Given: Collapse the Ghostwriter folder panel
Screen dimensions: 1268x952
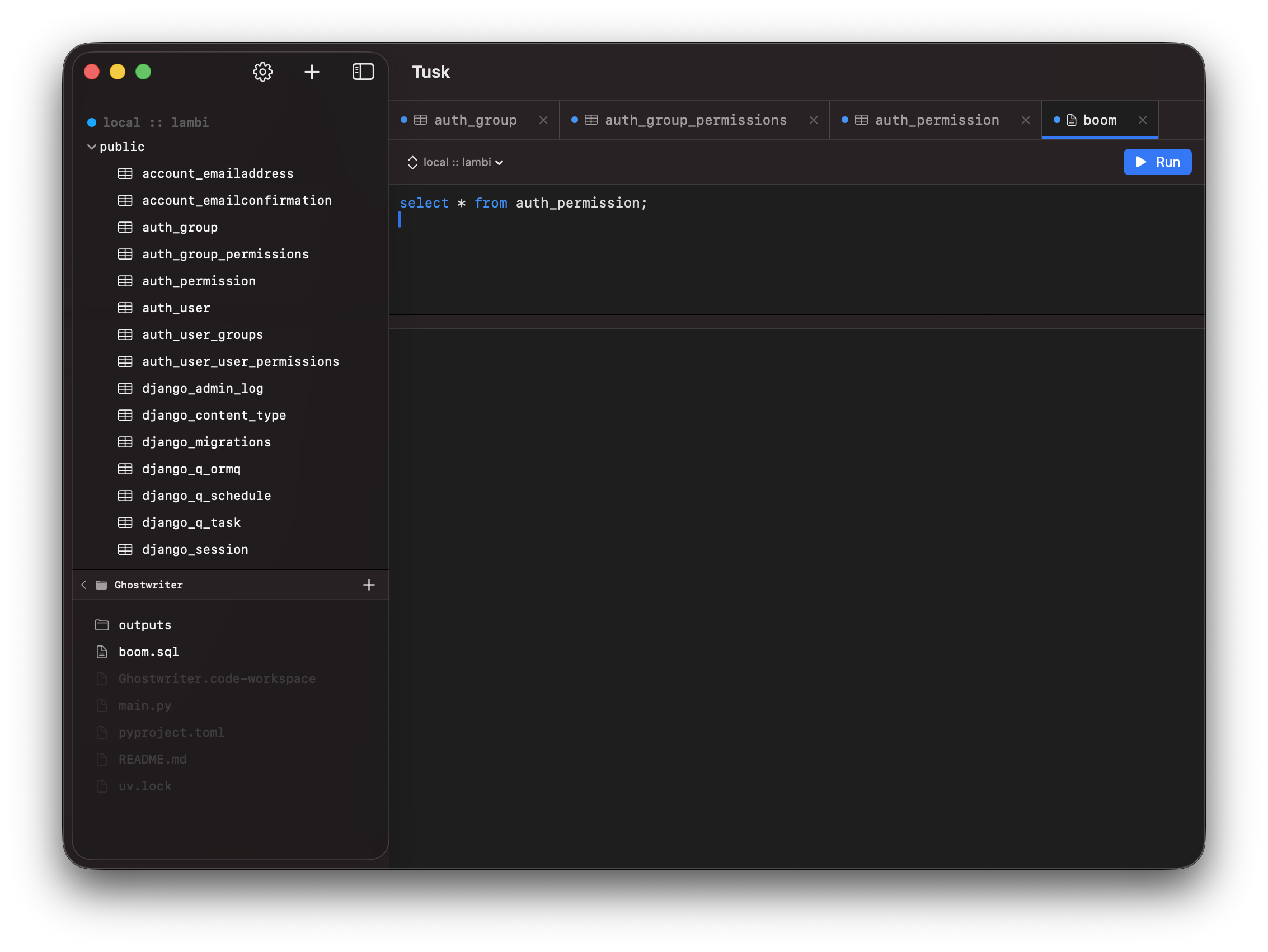Looking at the screenshot, I should coord(84,585).
